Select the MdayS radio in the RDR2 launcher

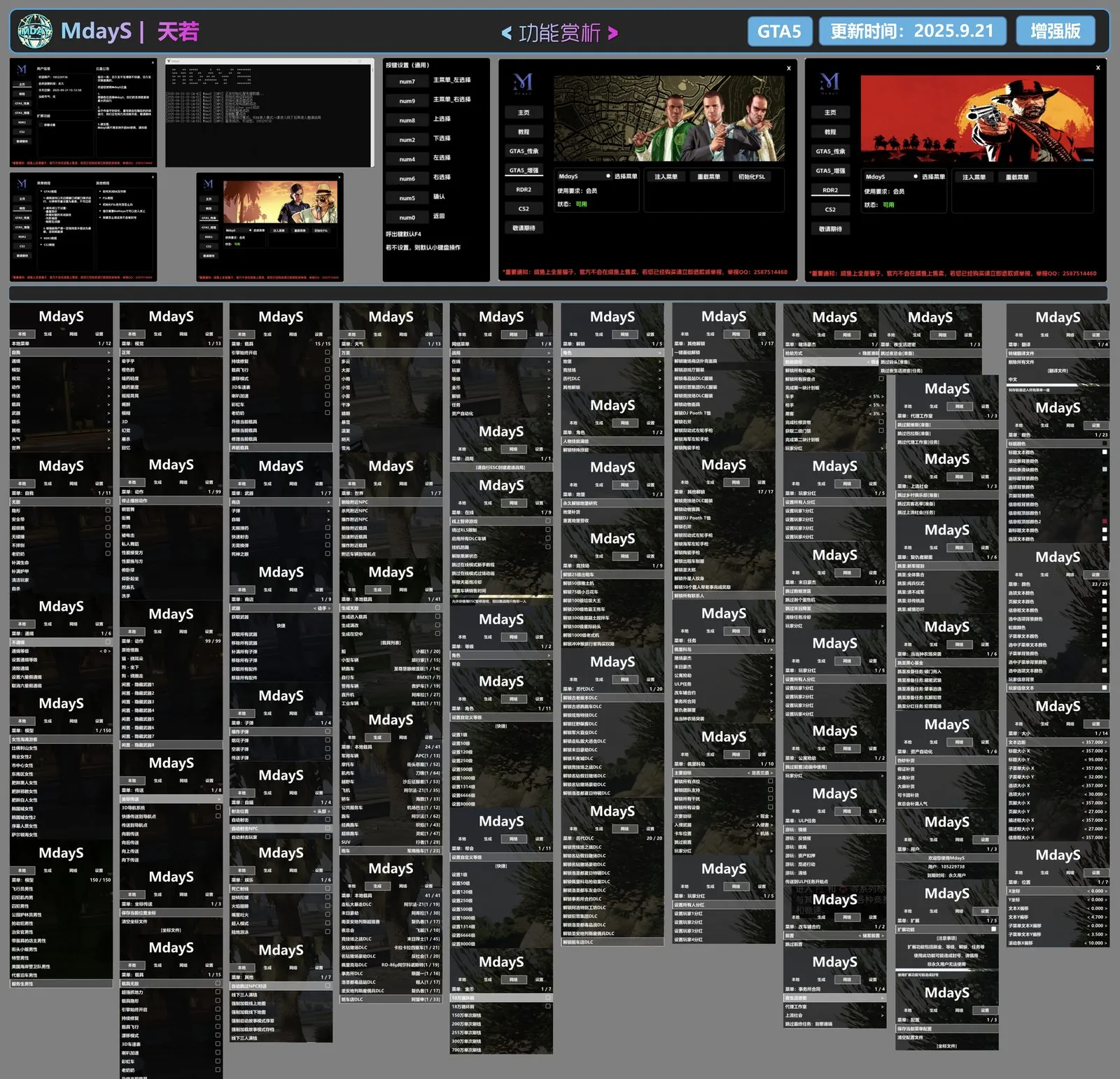click(x=915, y=176)
